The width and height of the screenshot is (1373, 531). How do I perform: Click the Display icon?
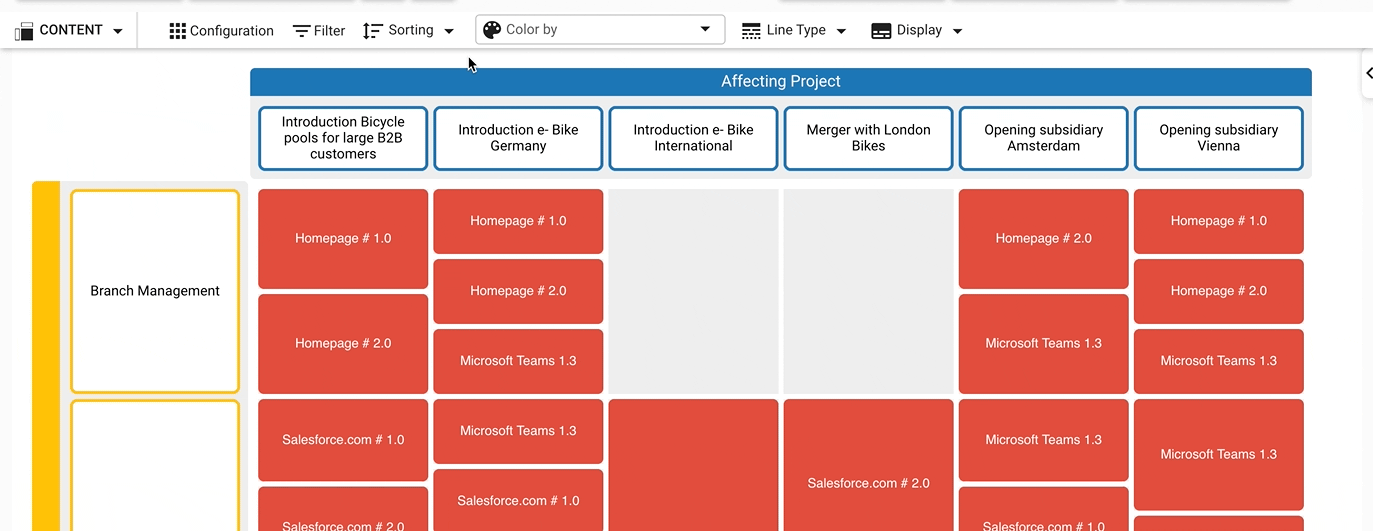(x=881, y=31)
